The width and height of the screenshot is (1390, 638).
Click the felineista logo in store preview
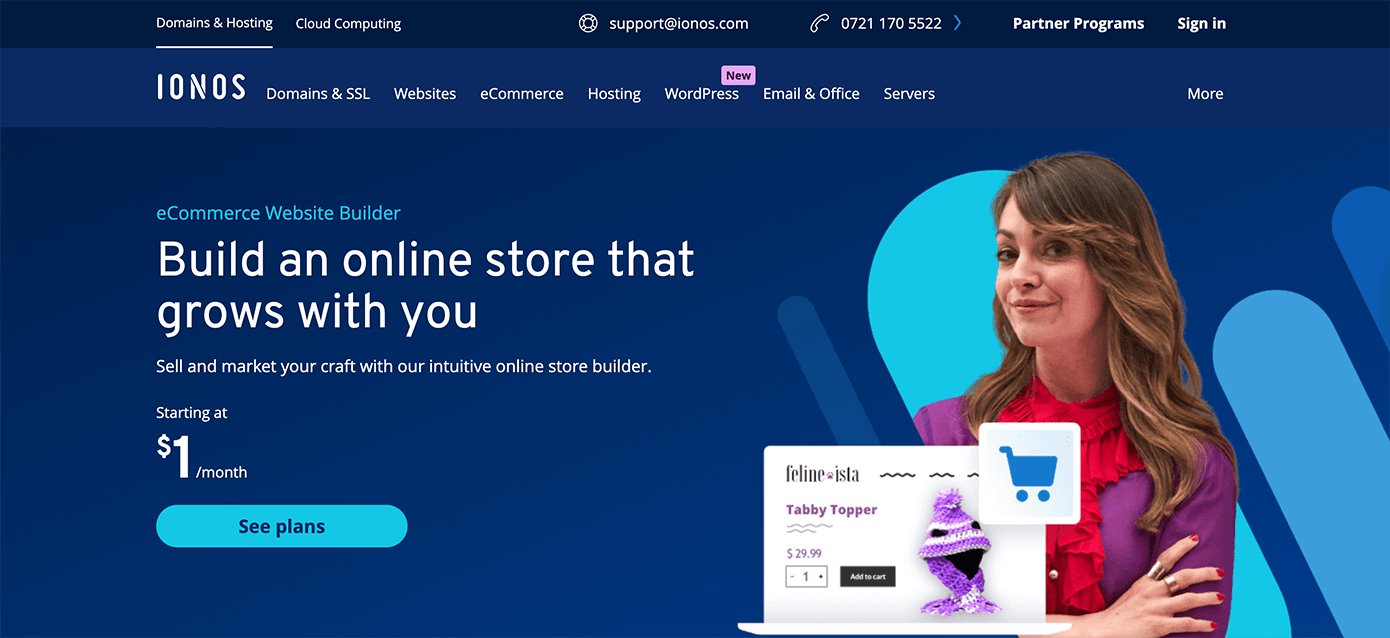pos(822,473)
